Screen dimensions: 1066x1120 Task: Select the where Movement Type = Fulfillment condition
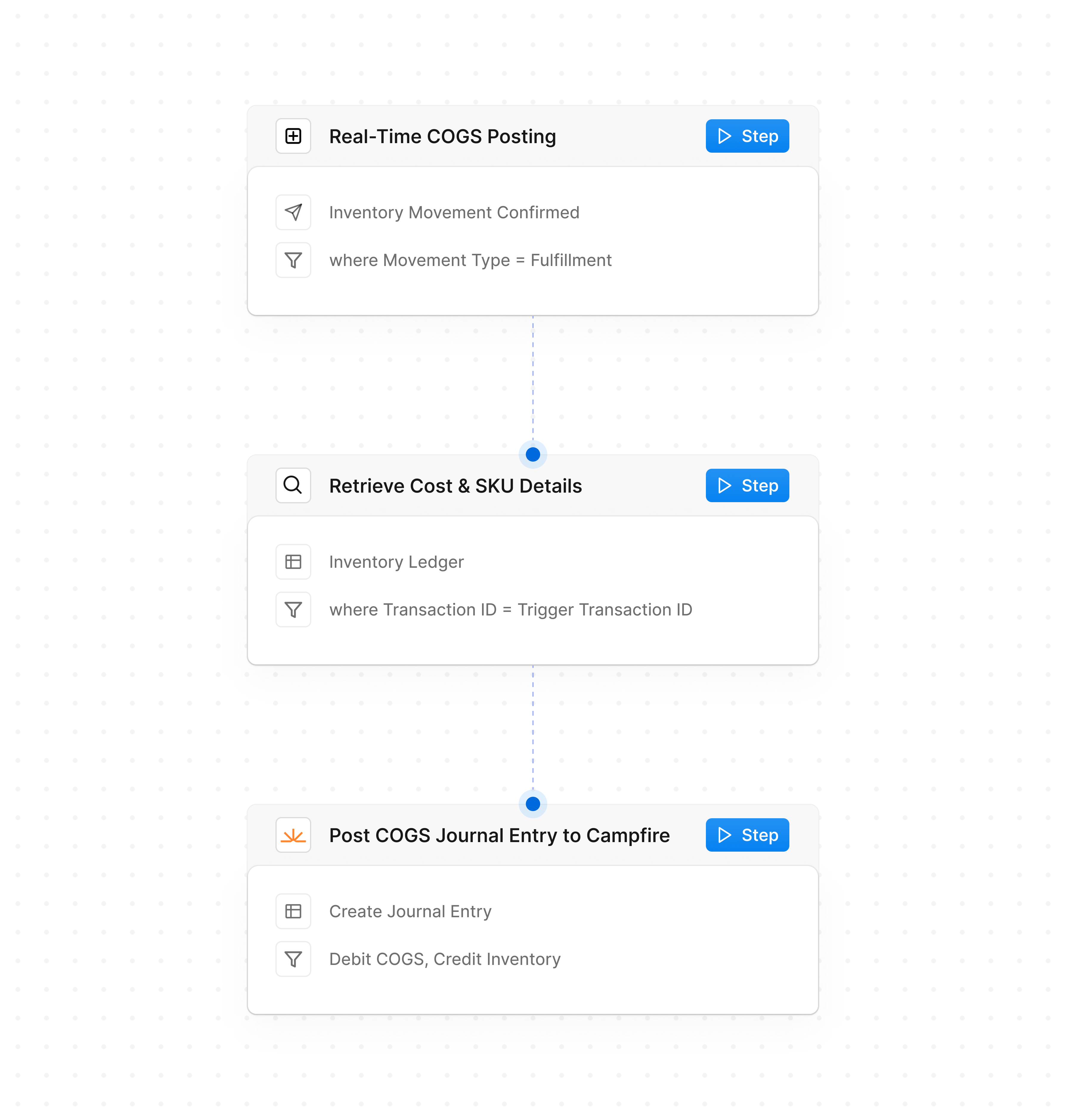point(470,260)
